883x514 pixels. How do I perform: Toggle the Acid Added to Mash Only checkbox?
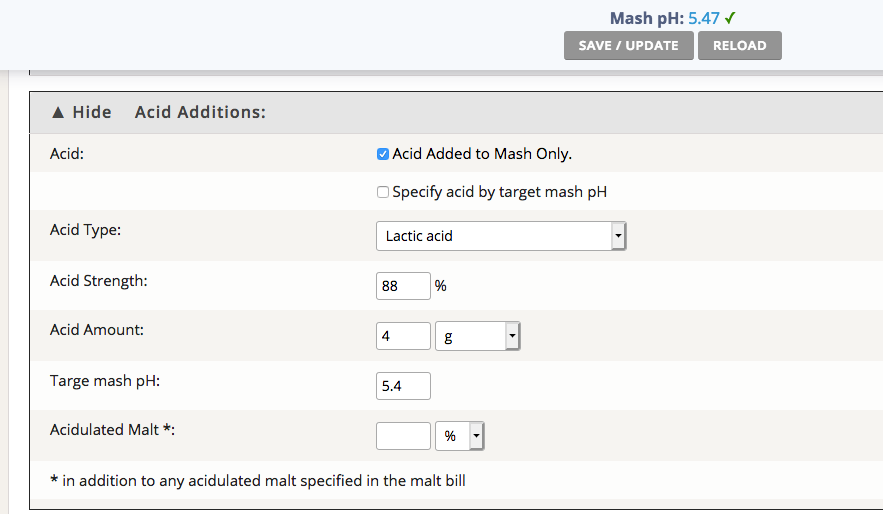[383, 154]
